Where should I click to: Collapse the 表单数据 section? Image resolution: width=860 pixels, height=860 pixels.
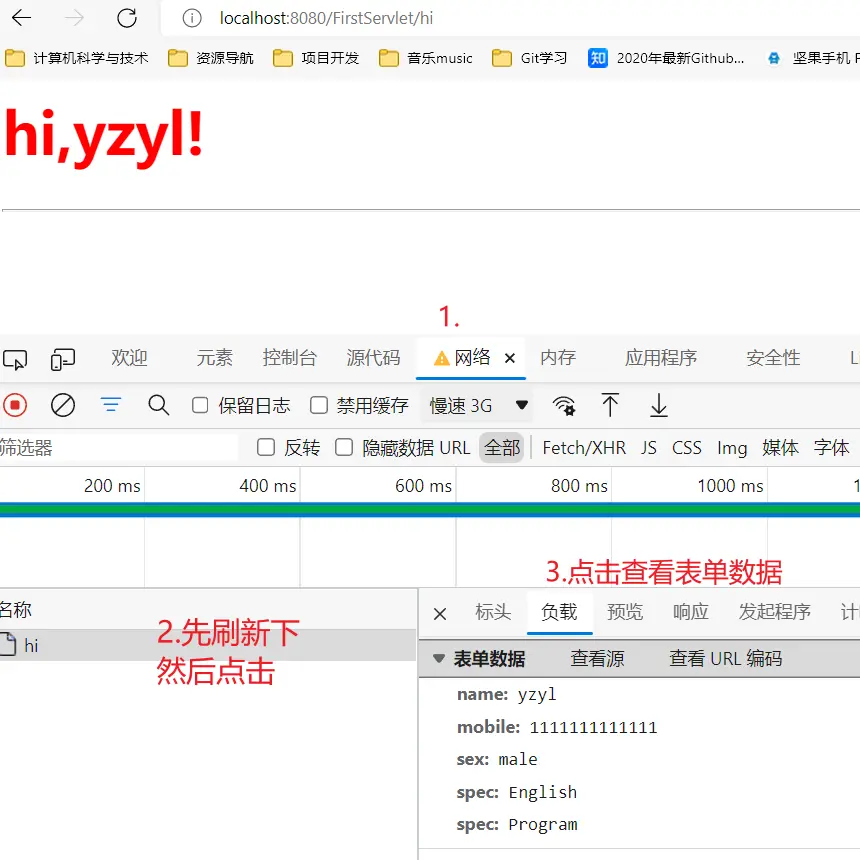[x=439, y=659]
